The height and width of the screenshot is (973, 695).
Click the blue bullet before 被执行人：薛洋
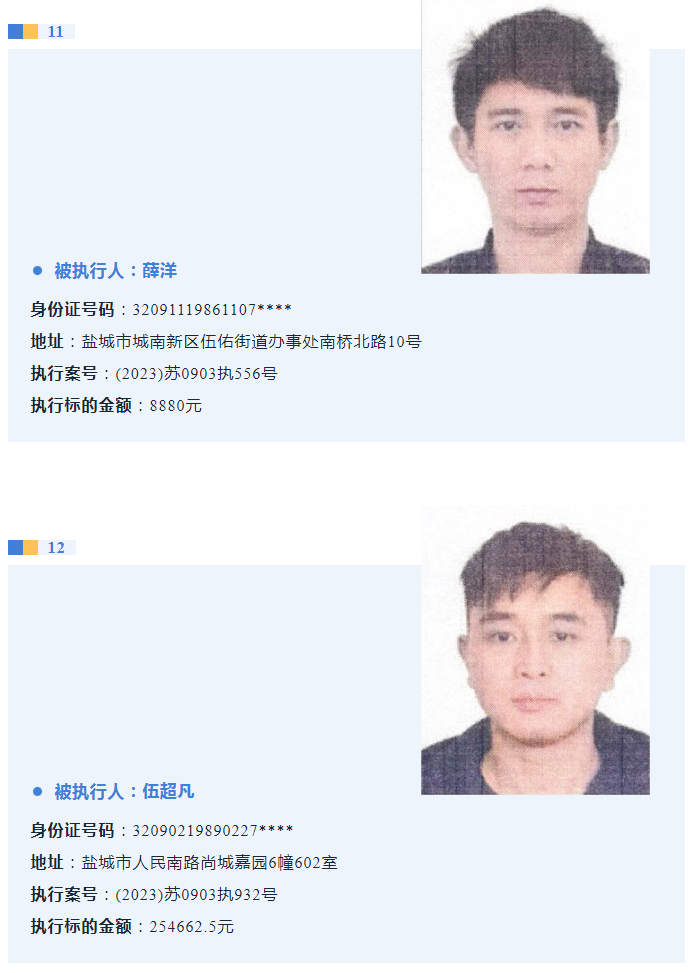(x=37, y=271)
